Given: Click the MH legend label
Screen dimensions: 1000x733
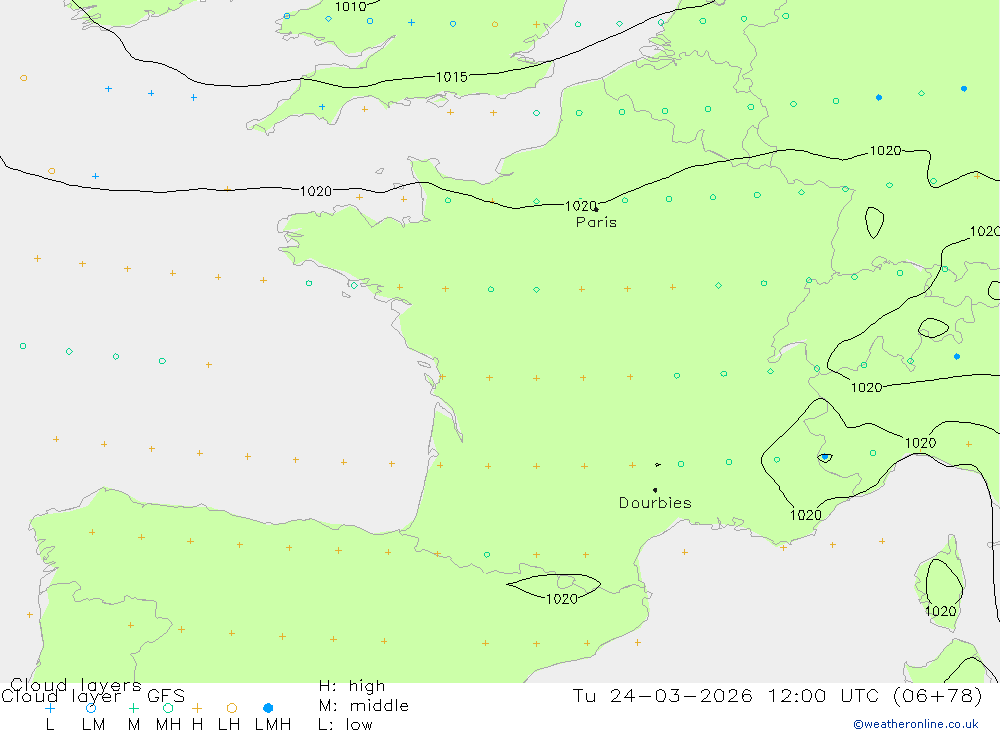Looking at the screenshot, I should click(168, 725).
